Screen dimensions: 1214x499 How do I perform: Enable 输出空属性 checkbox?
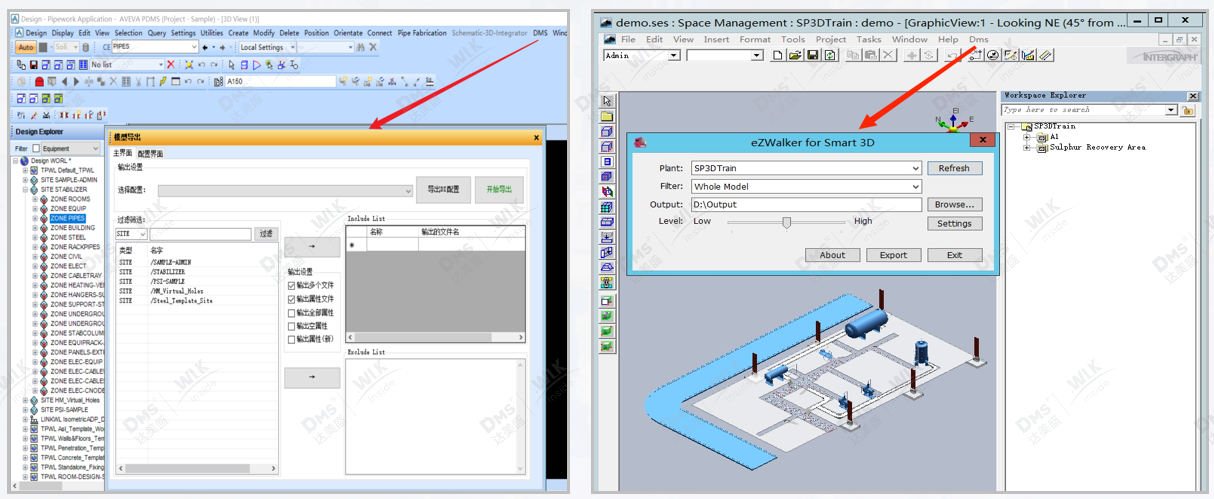(x=292, y=326)
